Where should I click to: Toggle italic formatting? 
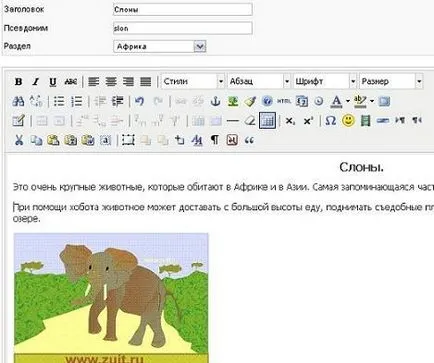[36, 81]
